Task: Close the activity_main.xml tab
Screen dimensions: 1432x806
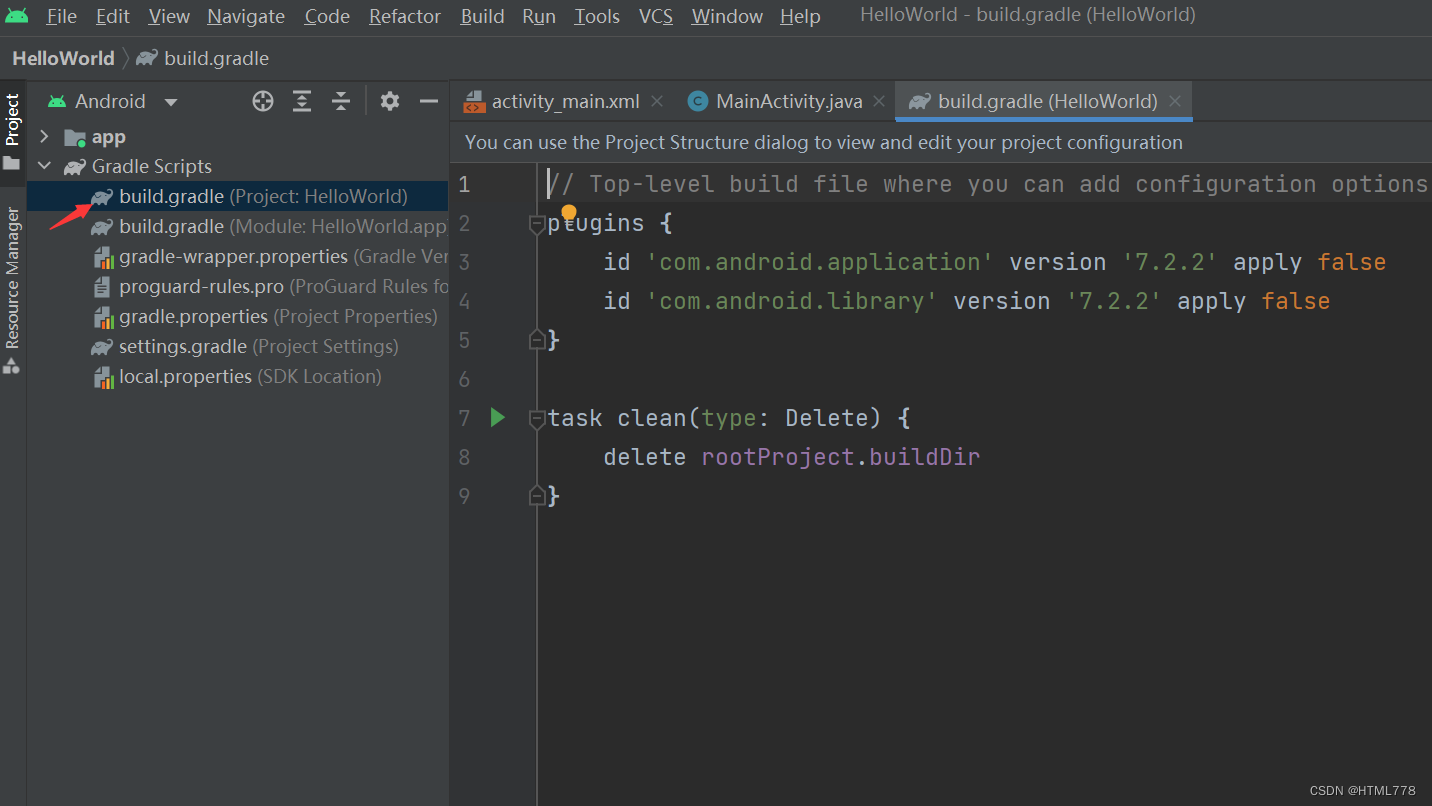Action: [657, 101]
